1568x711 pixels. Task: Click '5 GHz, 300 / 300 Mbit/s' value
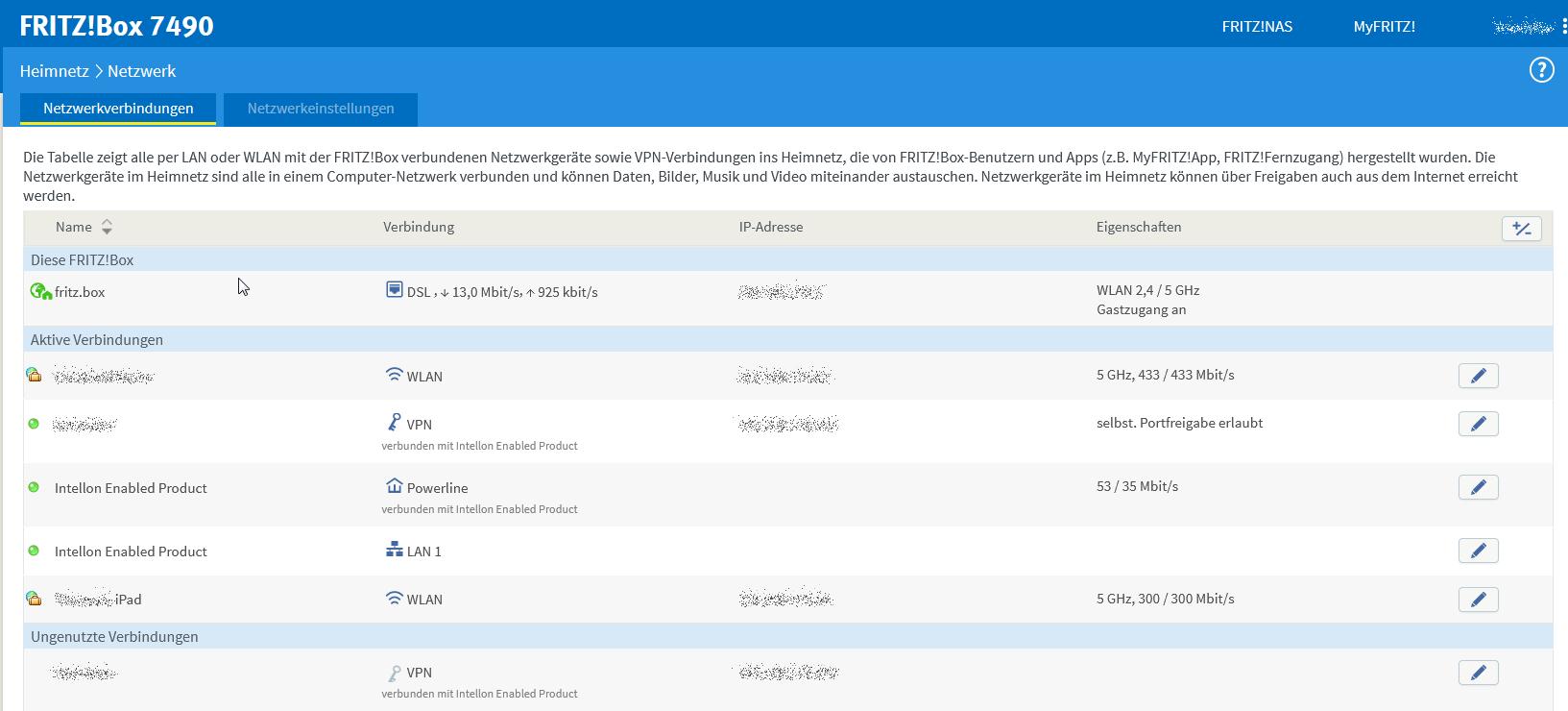pyautogui.click(x=1166, y=599)
